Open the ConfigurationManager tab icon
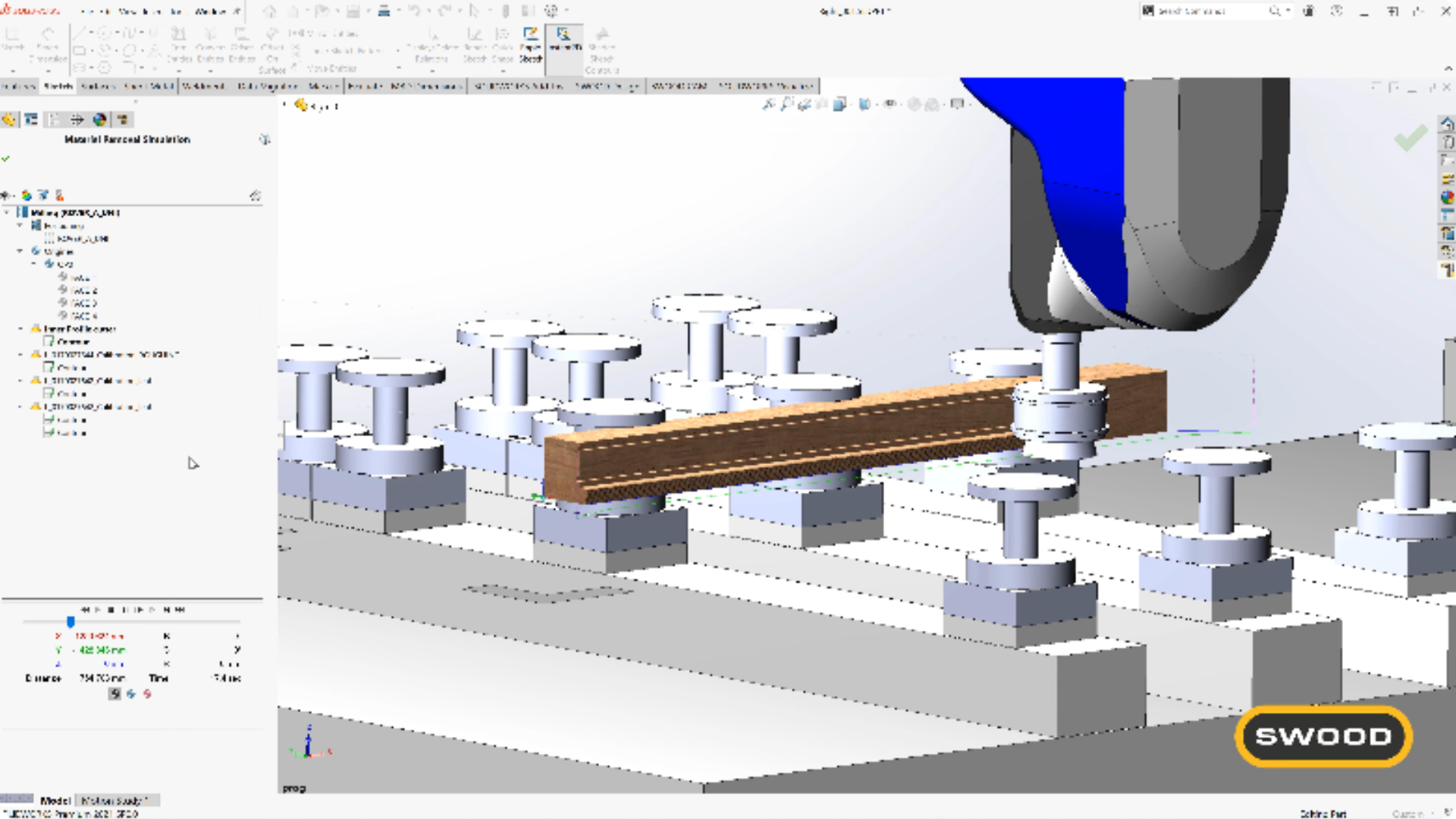The height and width of the screenshot is (819, 1456). 54,120
